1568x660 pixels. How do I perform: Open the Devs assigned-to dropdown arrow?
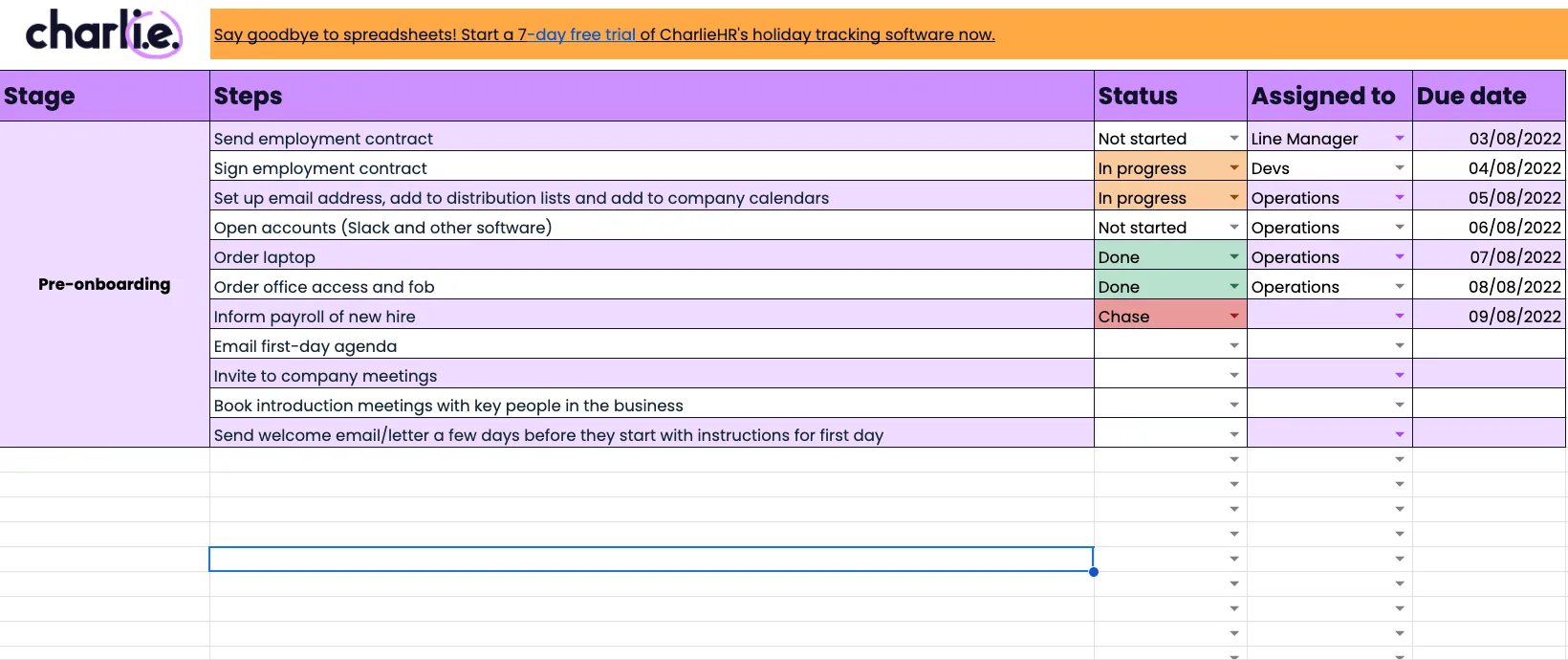tap(1399, 168)
